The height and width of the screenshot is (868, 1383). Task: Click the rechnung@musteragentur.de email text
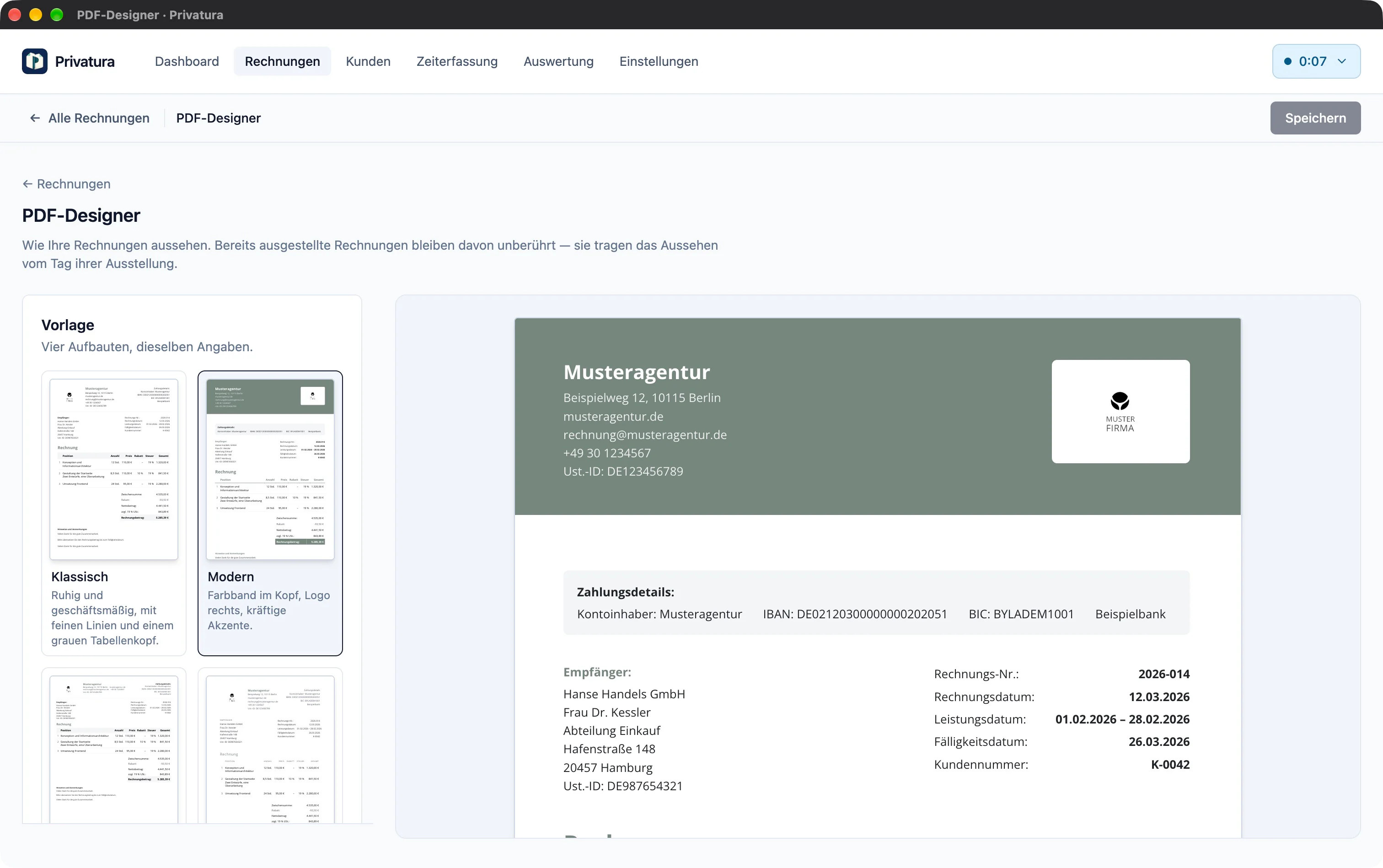(x=645, y=434)
